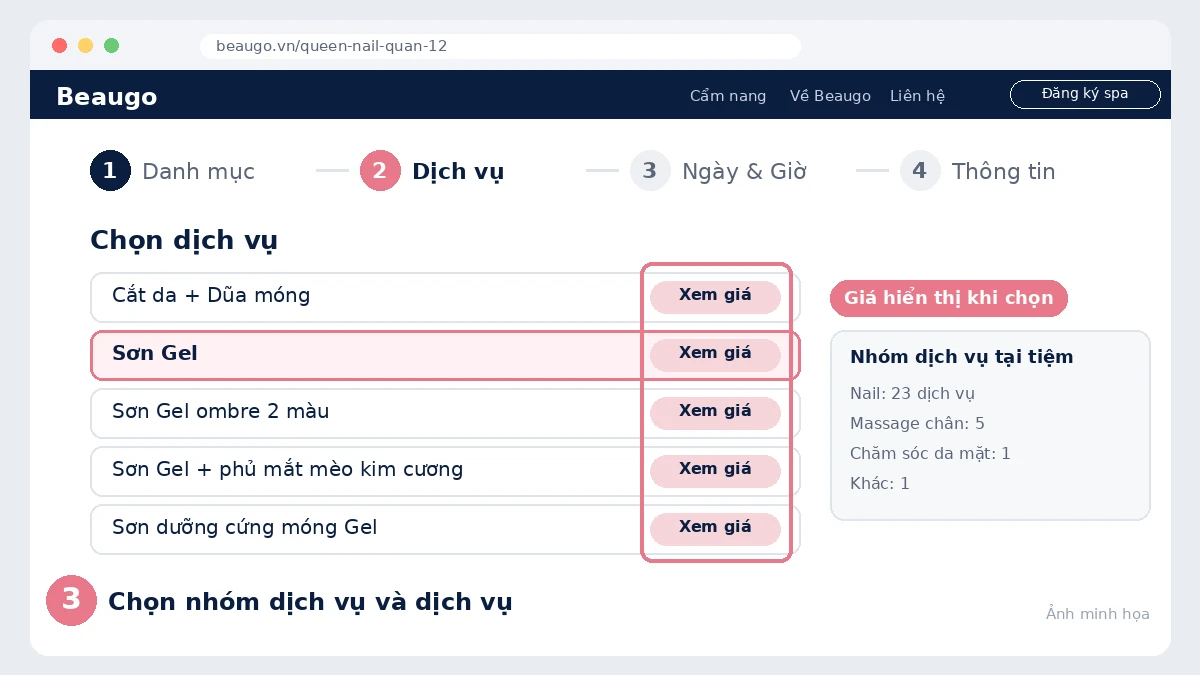Click the Khác: 1 group

[880, 484]
